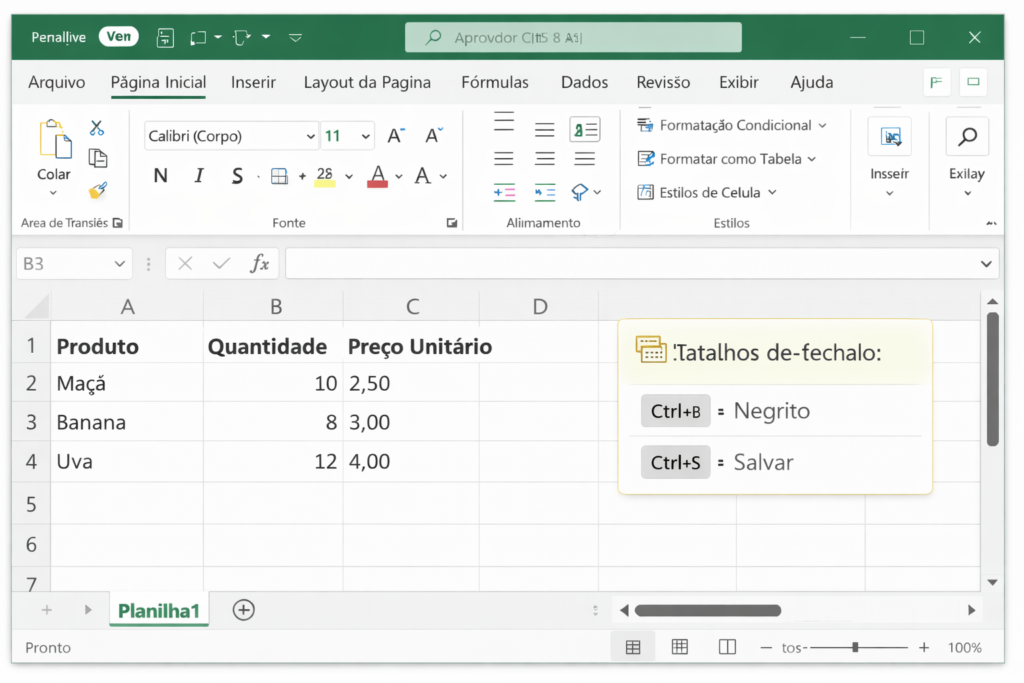
Task: Switch to page layout view in status bar
Action: 680,647
